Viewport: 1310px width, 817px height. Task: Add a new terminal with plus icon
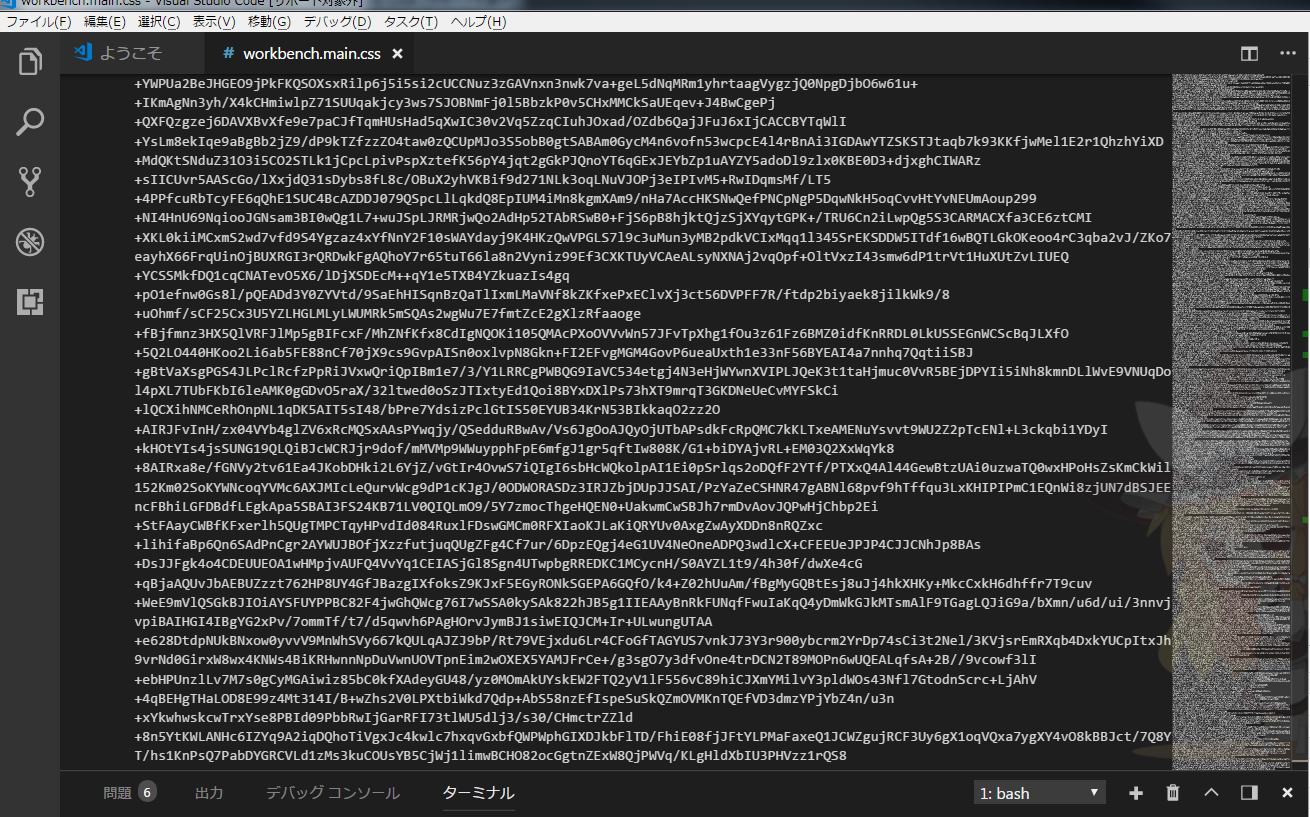(x=1135, y=793)
